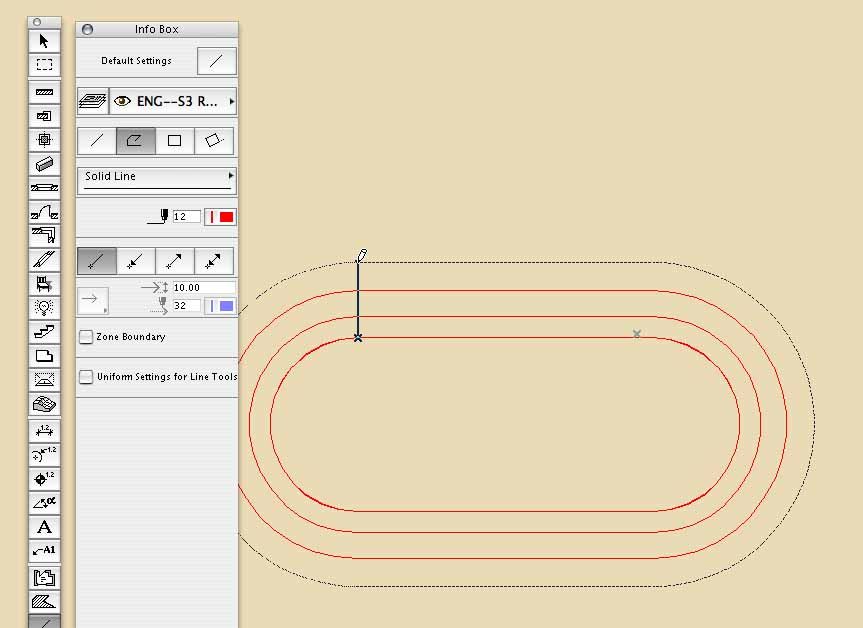Select the Column tool
The image size is (863, 628).
(x=44, y=139)
